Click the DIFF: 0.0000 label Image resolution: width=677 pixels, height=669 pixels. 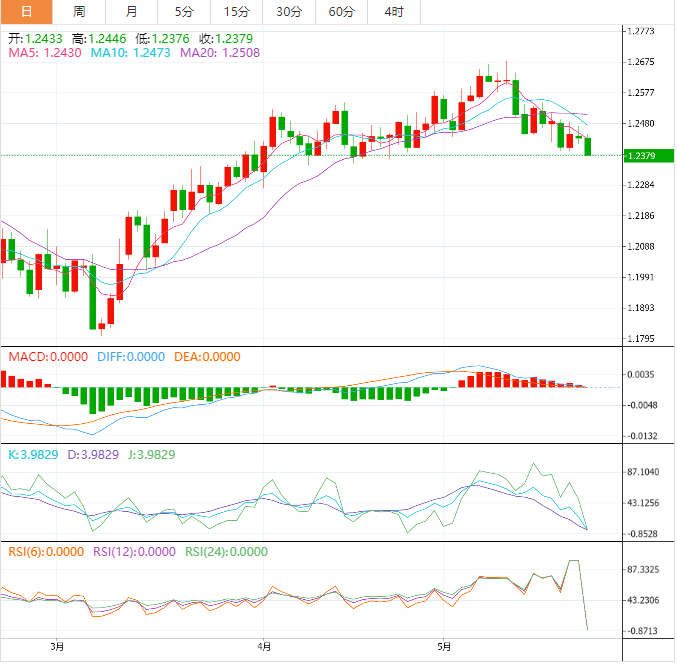[131, 356]
